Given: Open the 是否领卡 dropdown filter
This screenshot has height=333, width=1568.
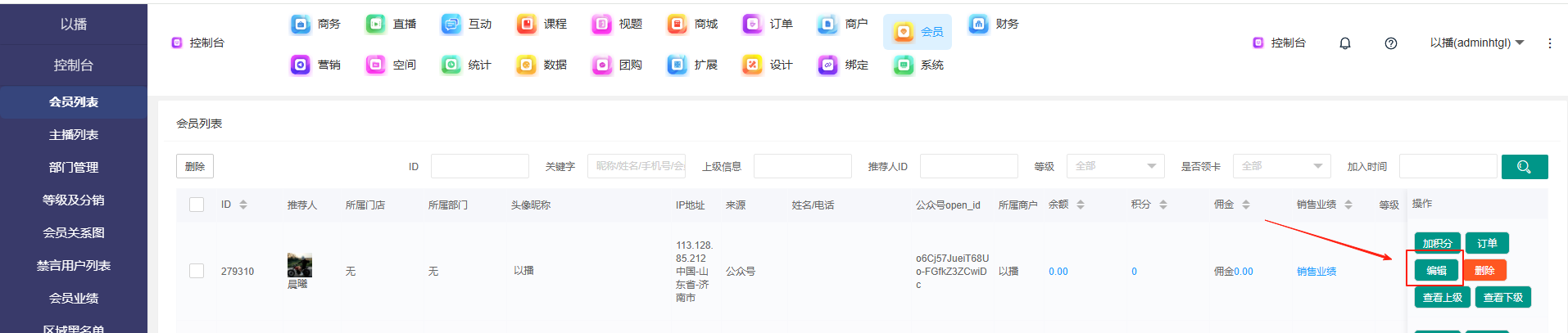Looking at the screenshot, I should coord(1281,166).
